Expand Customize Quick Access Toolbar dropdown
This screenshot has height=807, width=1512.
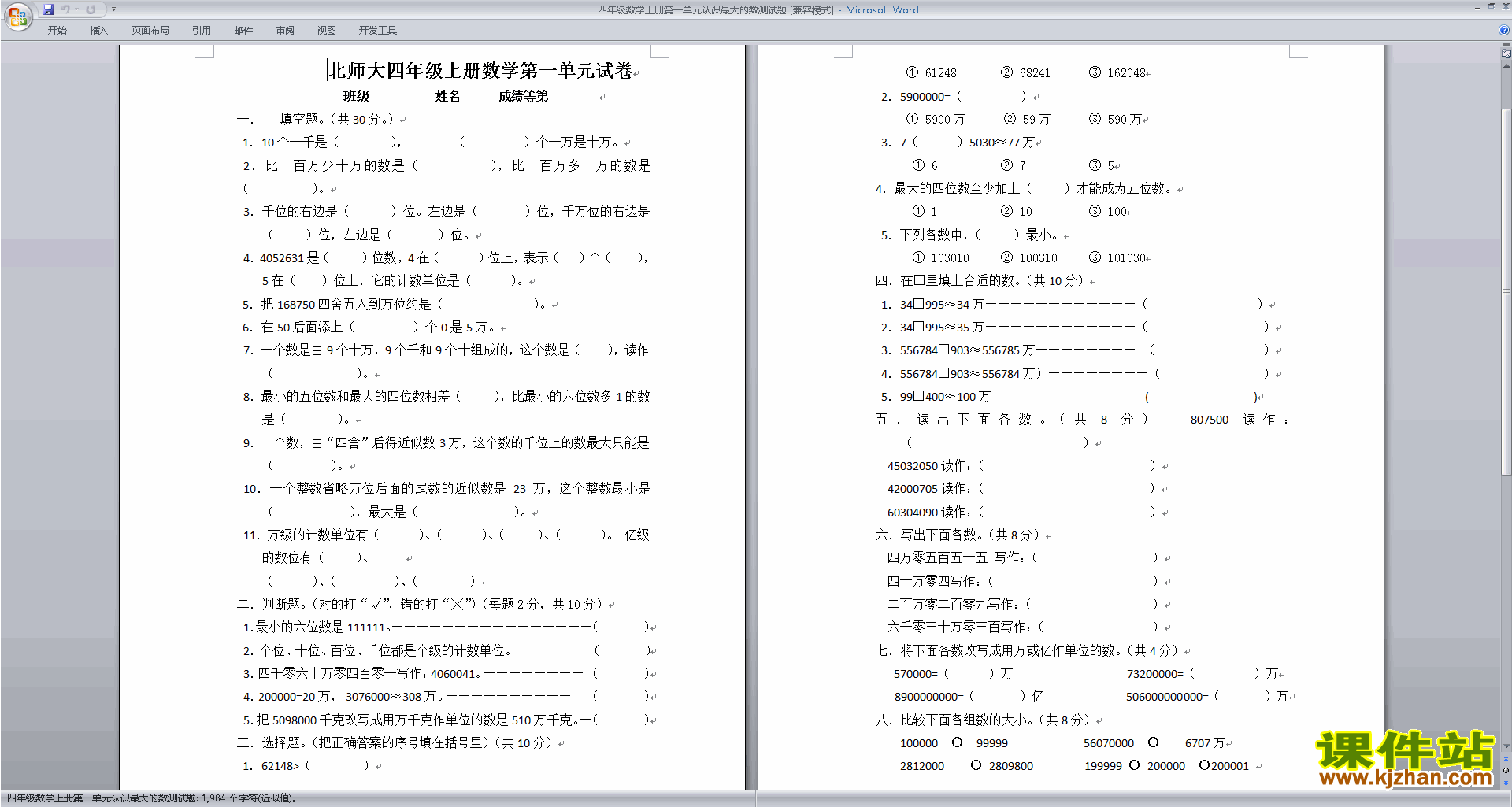point(113,9)
